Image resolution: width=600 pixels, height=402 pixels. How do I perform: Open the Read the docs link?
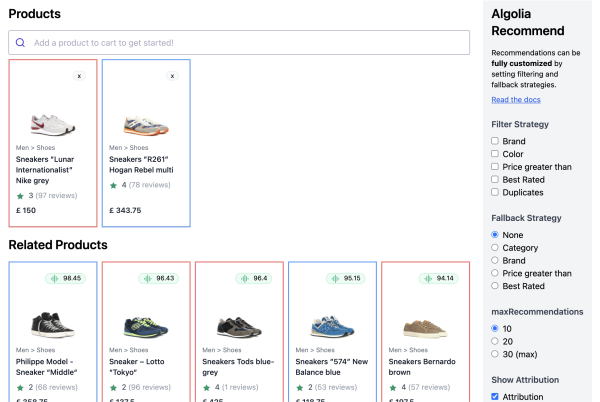[x=516, y=99]
